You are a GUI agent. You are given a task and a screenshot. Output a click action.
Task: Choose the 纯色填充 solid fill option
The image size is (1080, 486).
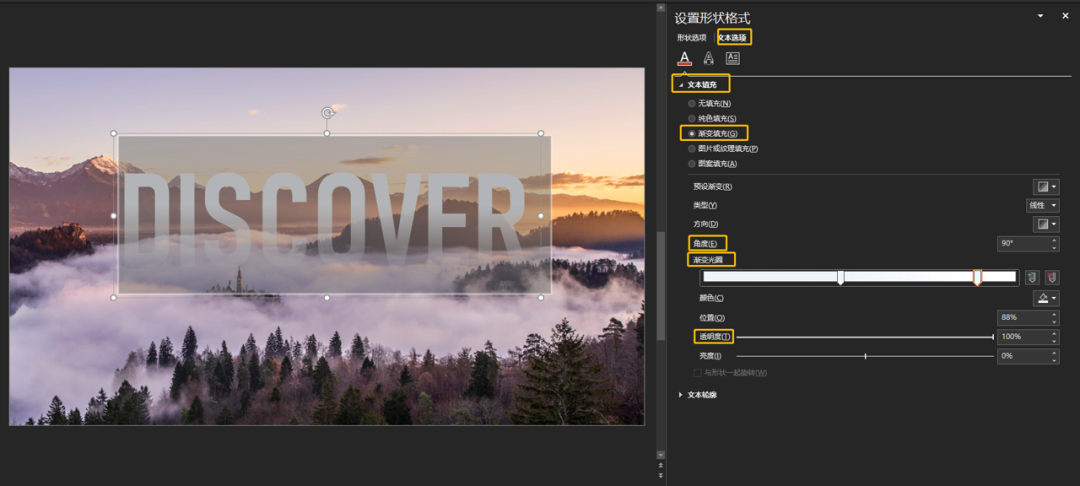691,118
